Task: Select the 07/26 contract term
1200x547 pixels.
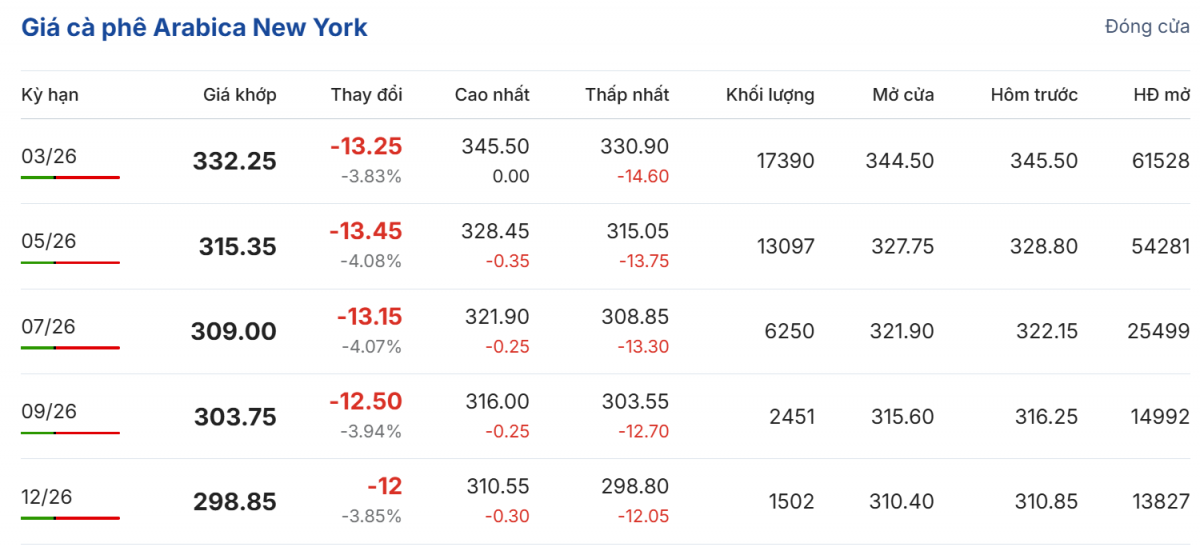Action: (x=49, y=326)
